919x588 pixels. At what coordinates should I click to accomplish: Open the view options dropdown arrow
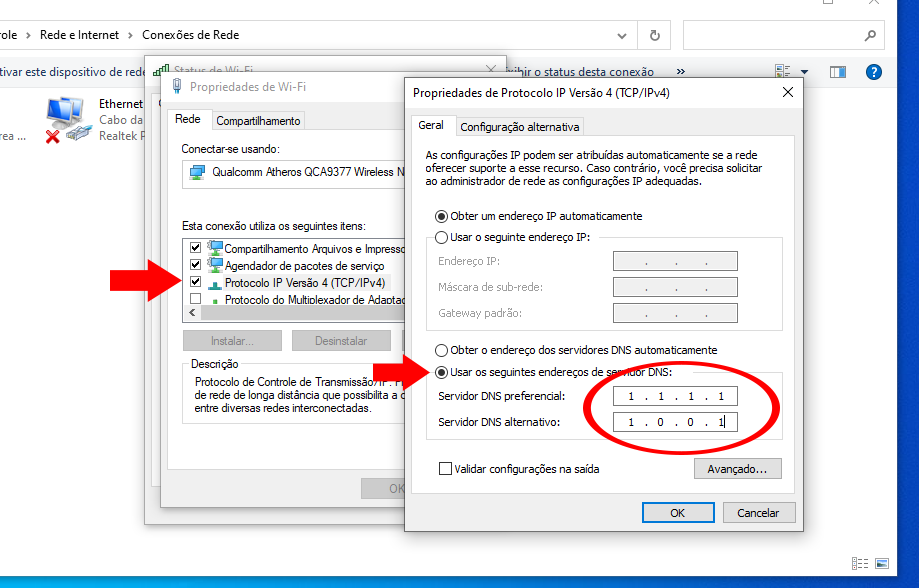coord(805,72)
